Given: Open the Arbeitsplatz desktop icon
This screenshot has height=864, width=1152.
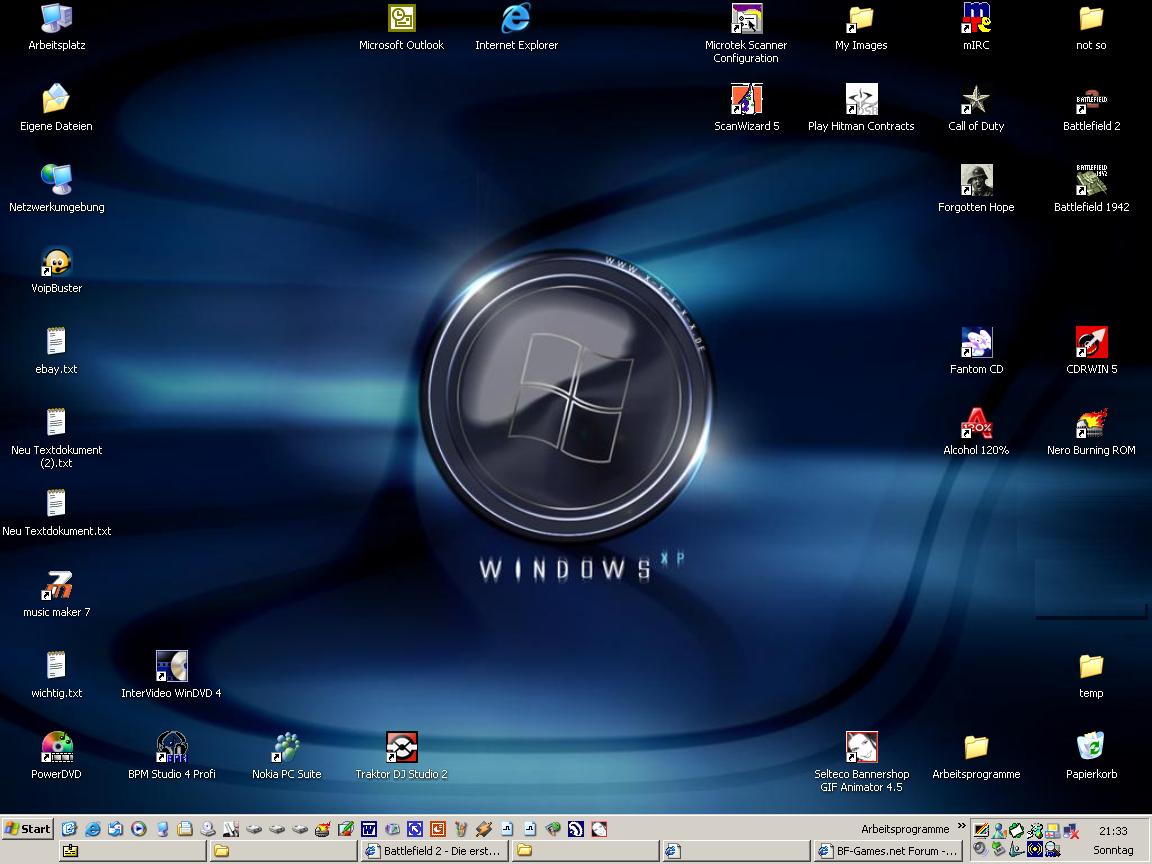Looking at the screenshot, I should point(57,27).
